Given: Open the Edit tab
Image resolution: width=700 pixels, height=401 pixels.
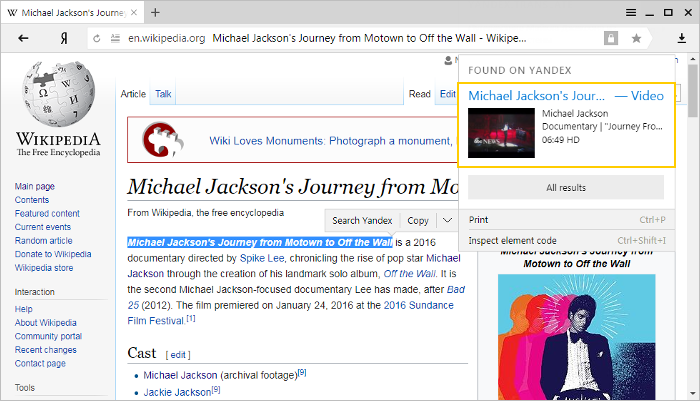Looking at the screenshot, I should pos(447,94).
